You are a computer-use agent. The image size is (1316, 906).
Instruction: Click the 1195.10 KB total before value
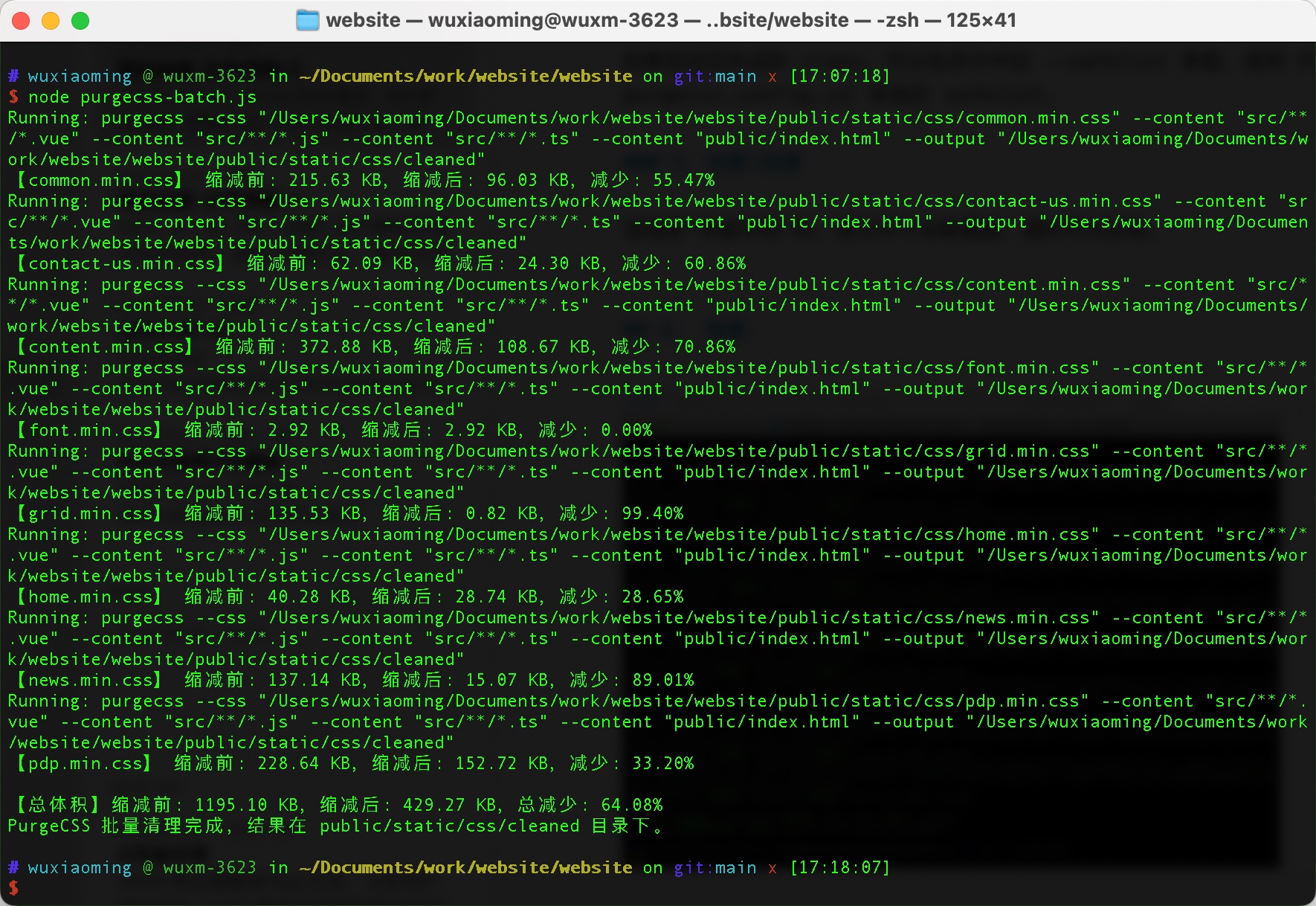(x=247, y=806)
